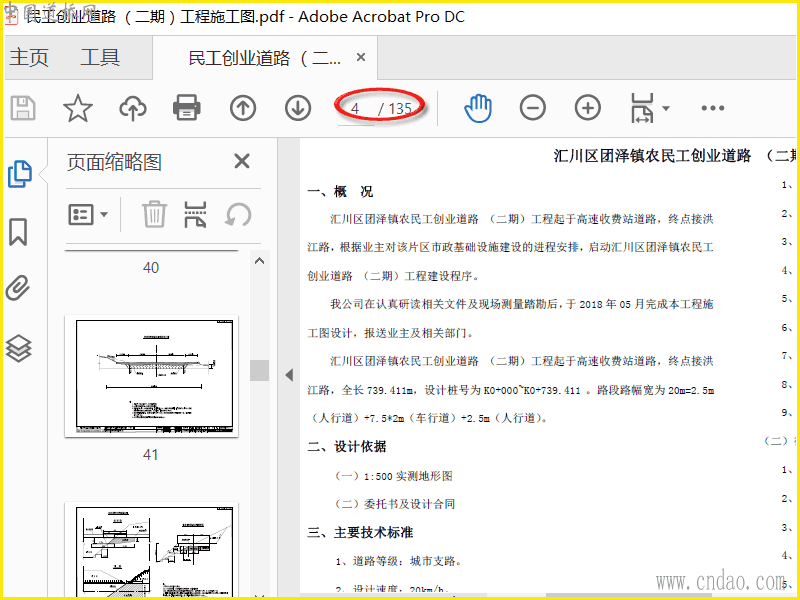
Task: Open Page Thumbnails sidebar icon
Action: (20, 174)
